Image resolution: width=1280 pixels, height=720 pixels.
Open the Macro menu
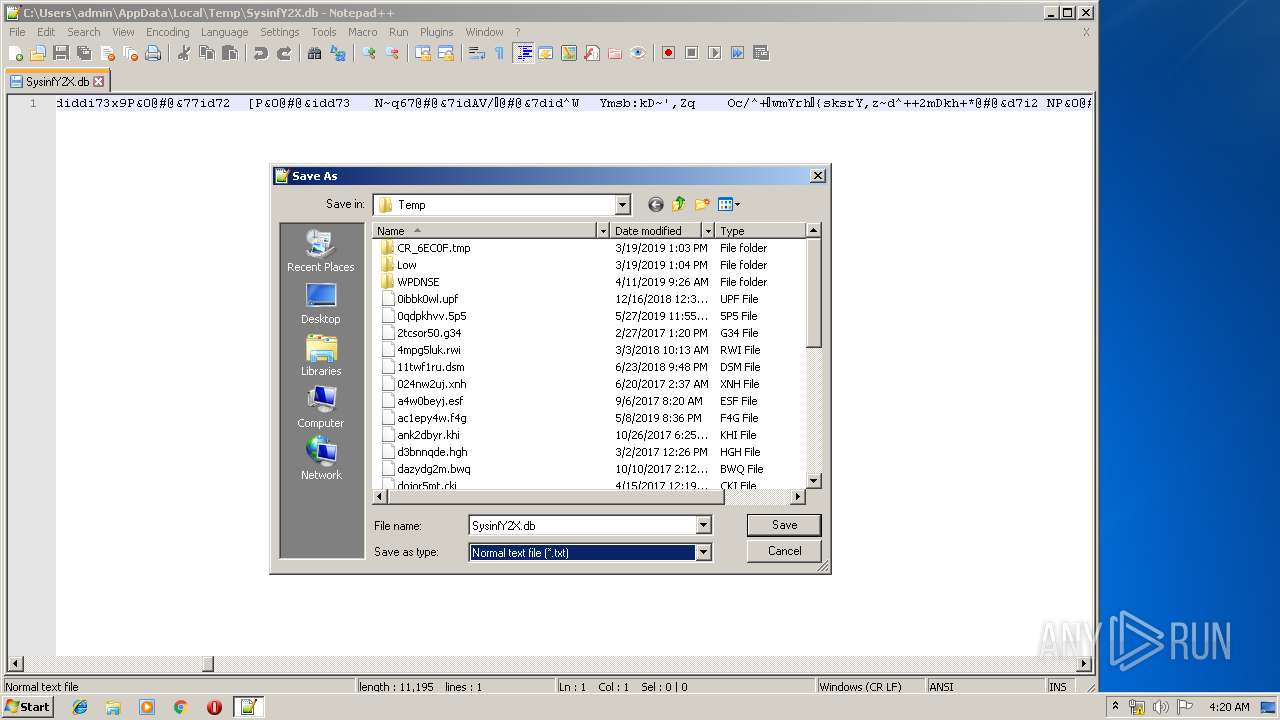pyautogui.click(x=362, y=32)
